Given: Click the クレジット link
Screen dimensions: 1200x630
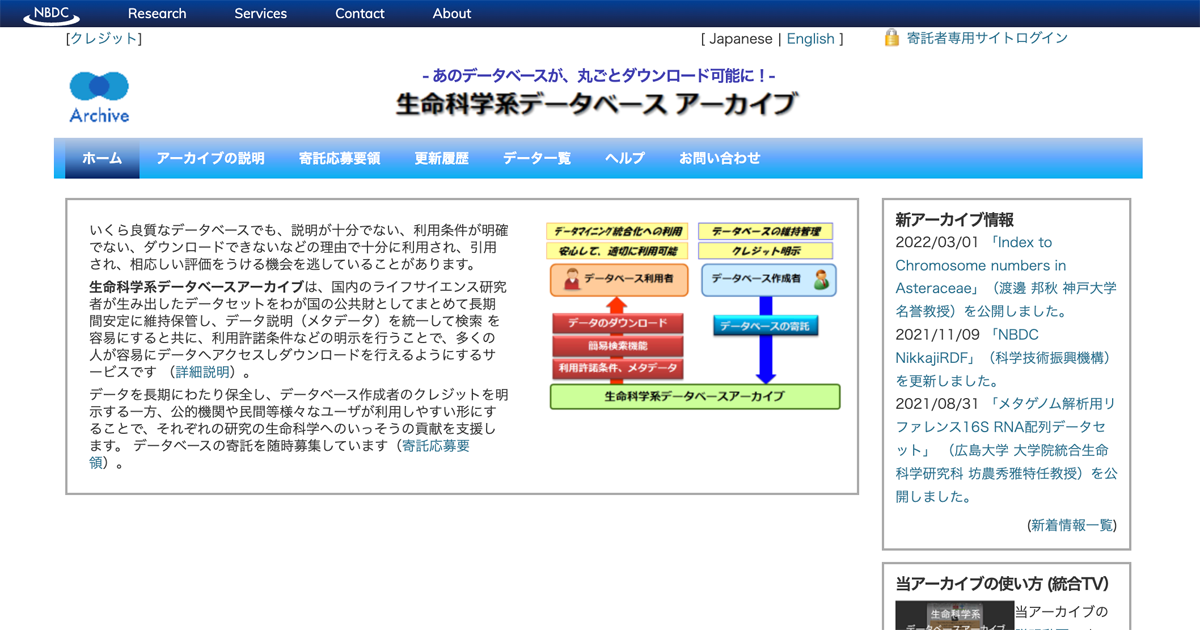Looking at the screenshot, I should point(104,39).
